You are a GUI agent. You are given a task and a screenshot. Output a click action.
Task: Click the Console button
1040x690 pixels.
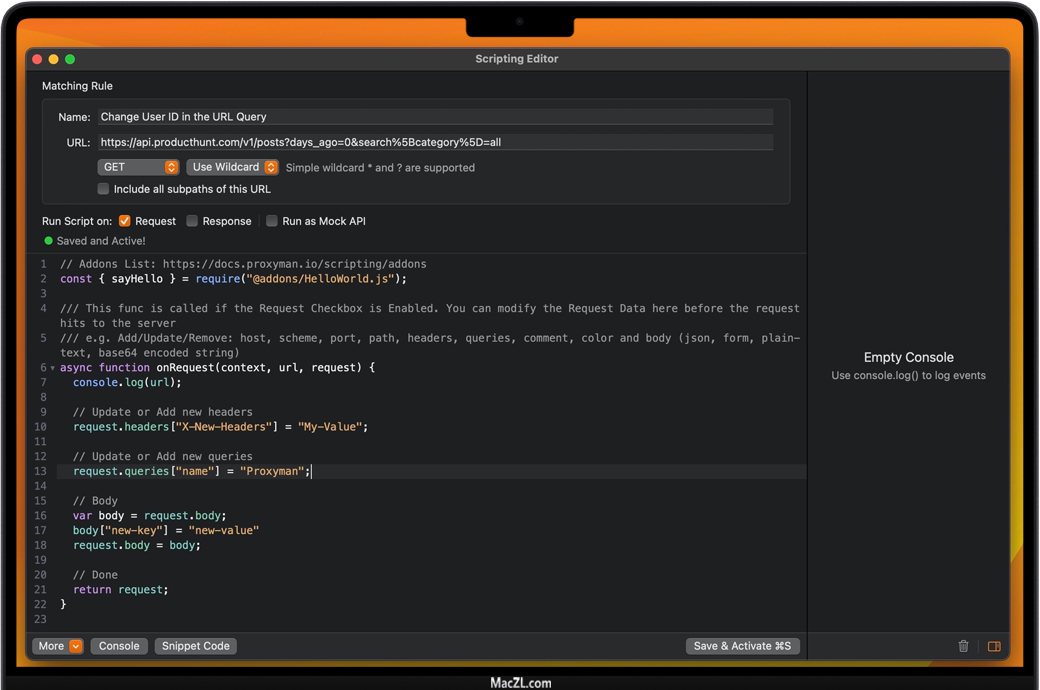click(x=119, y=646)
